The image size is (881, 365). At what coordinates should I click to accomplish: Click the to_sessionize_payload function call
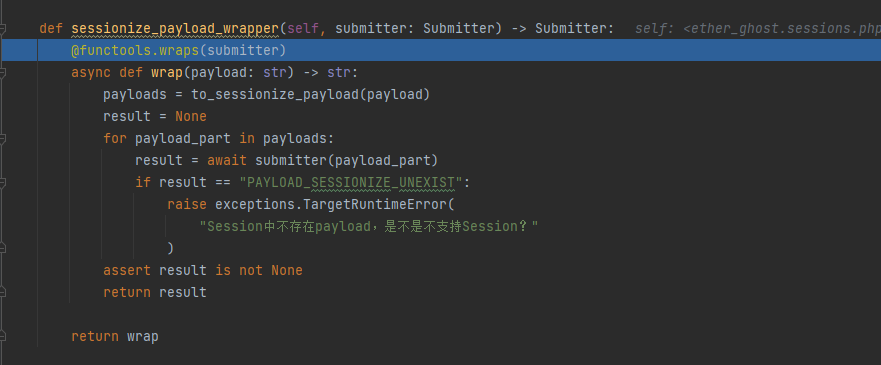pyautogui.click(x=275, y=94)
